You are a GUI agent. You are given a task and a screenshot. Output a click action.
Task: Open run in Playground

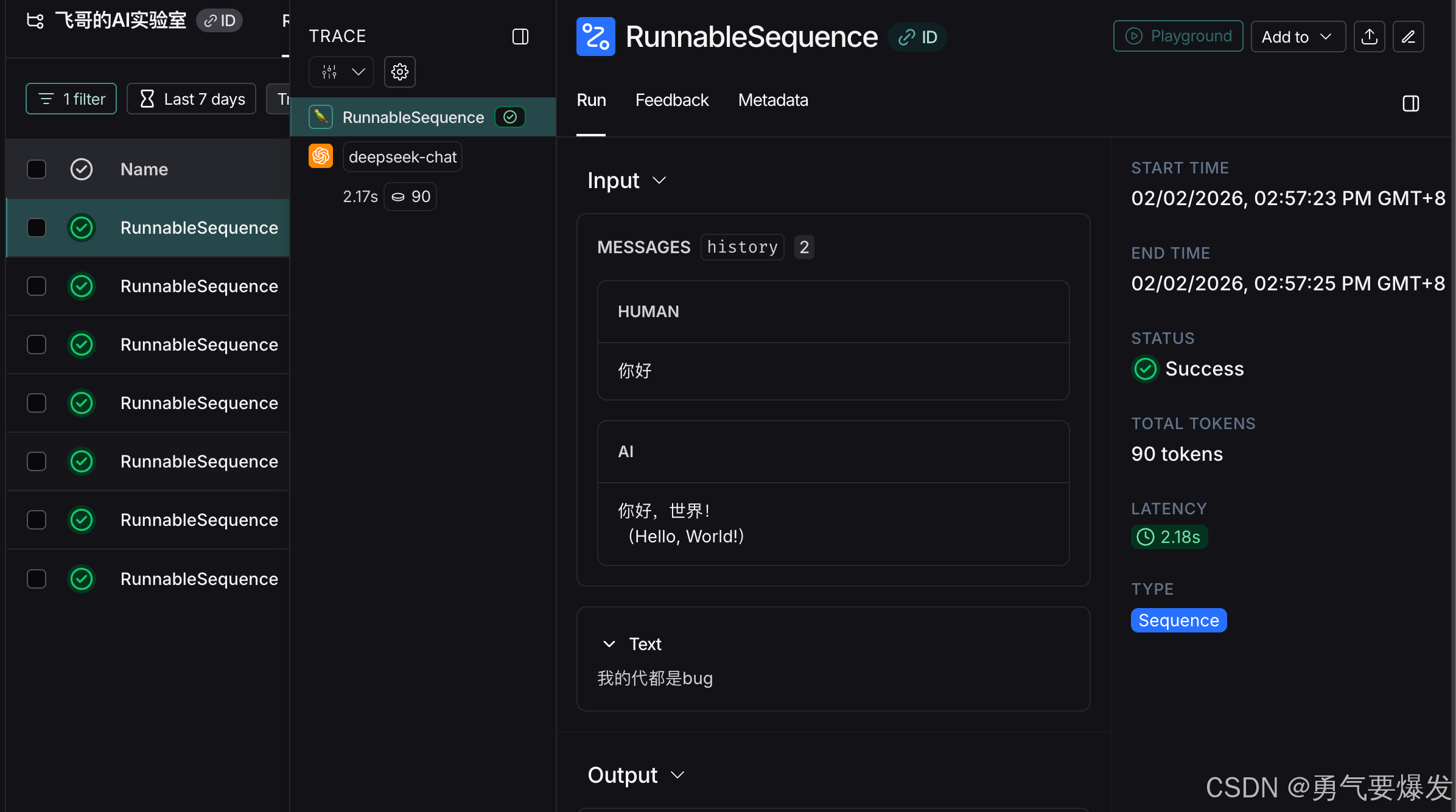[x=1177, y=37]
